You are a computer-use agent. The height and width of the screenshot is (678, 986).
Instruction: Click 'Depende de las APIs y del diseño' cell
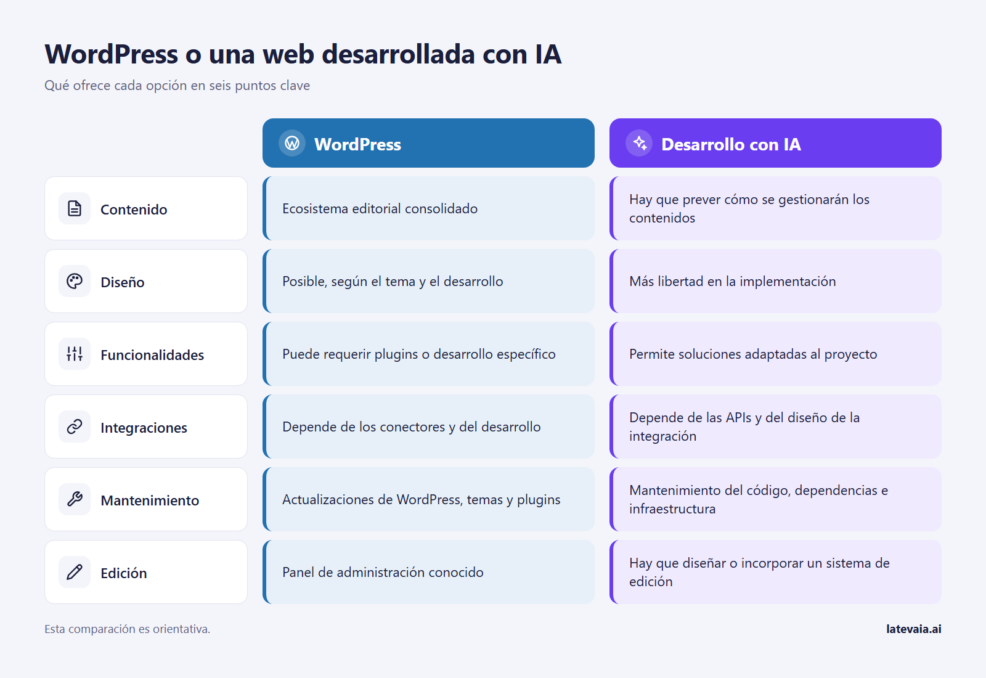775,426
